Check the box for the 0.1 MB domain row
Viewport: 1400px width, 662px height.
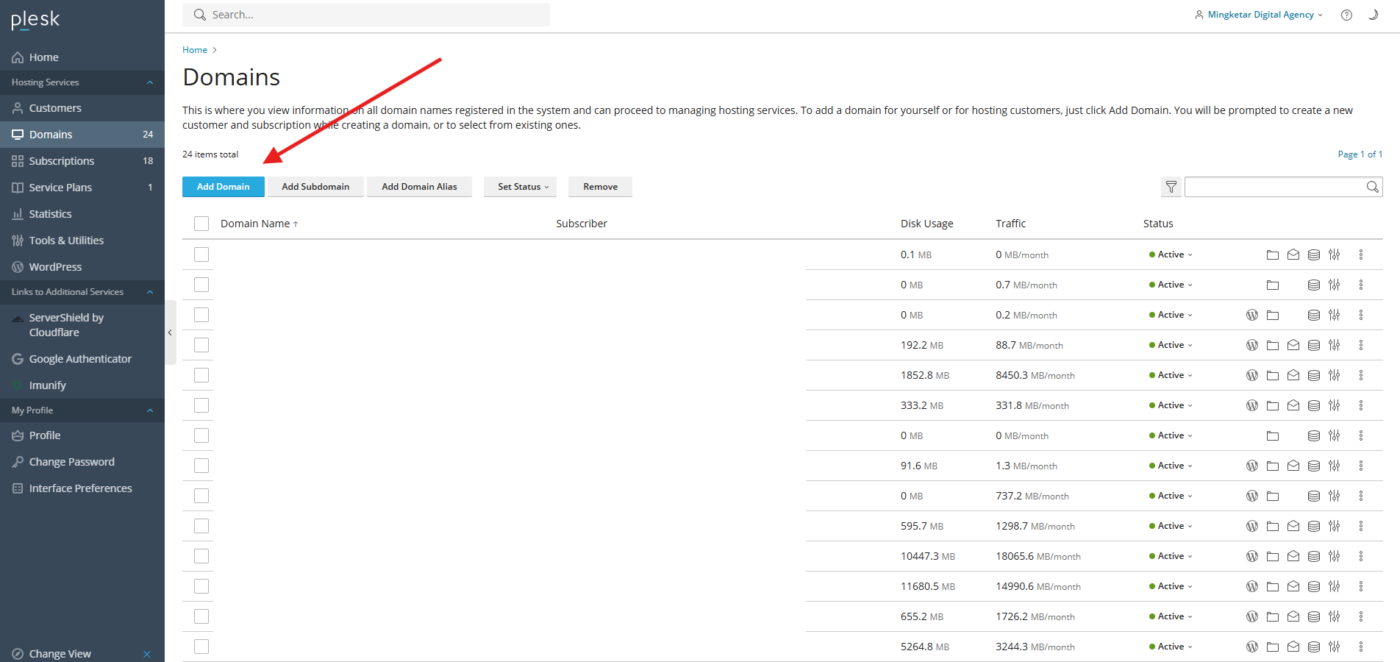pos(201,255)
